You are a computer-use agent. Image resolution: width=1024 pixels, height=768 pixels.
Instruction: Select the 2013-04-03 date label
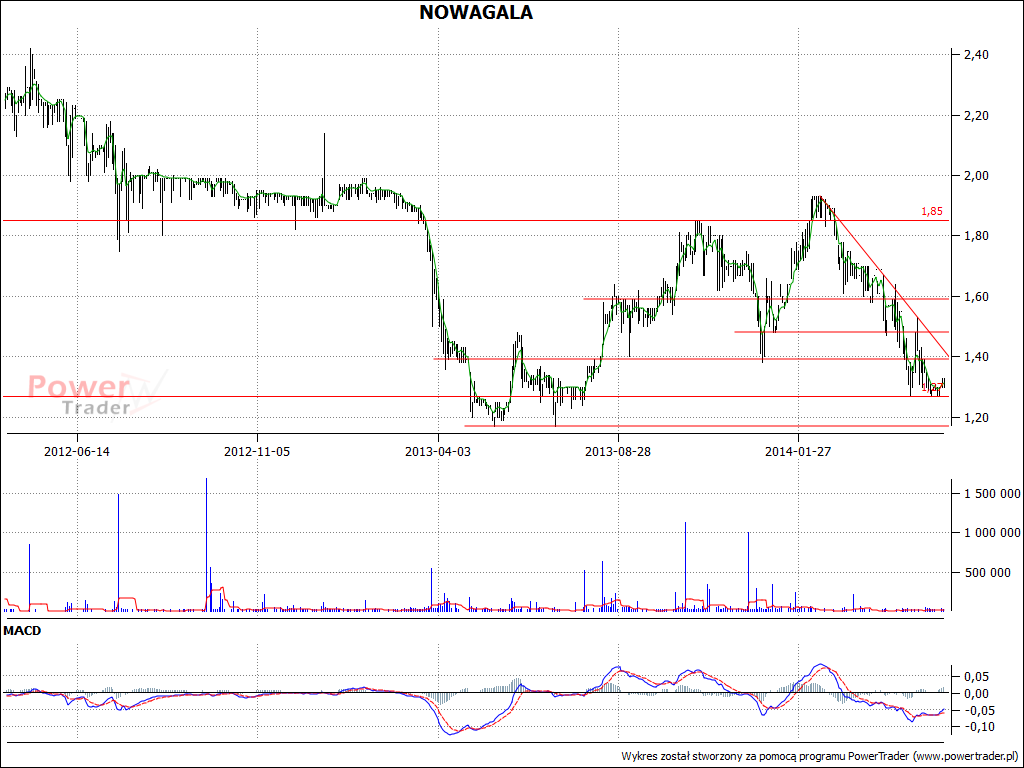[x=438, y=451]
